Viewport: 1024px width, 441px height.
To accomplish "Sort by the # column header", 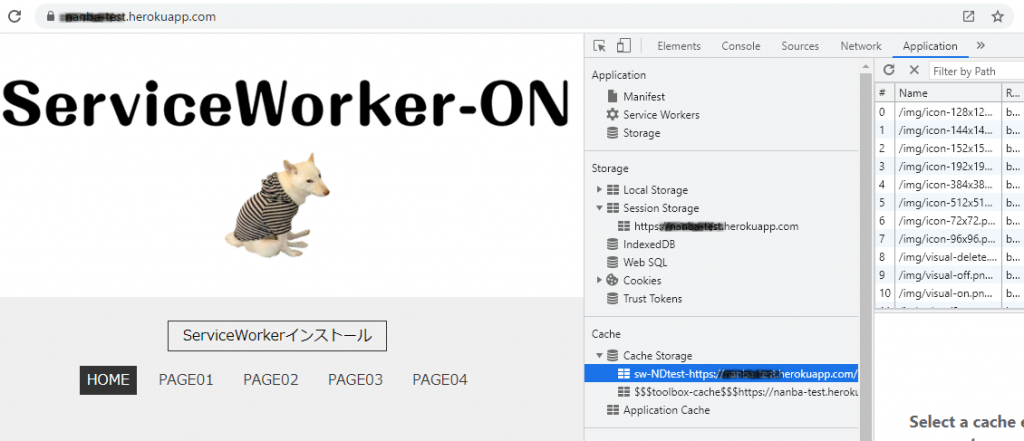I will [884, 93].
